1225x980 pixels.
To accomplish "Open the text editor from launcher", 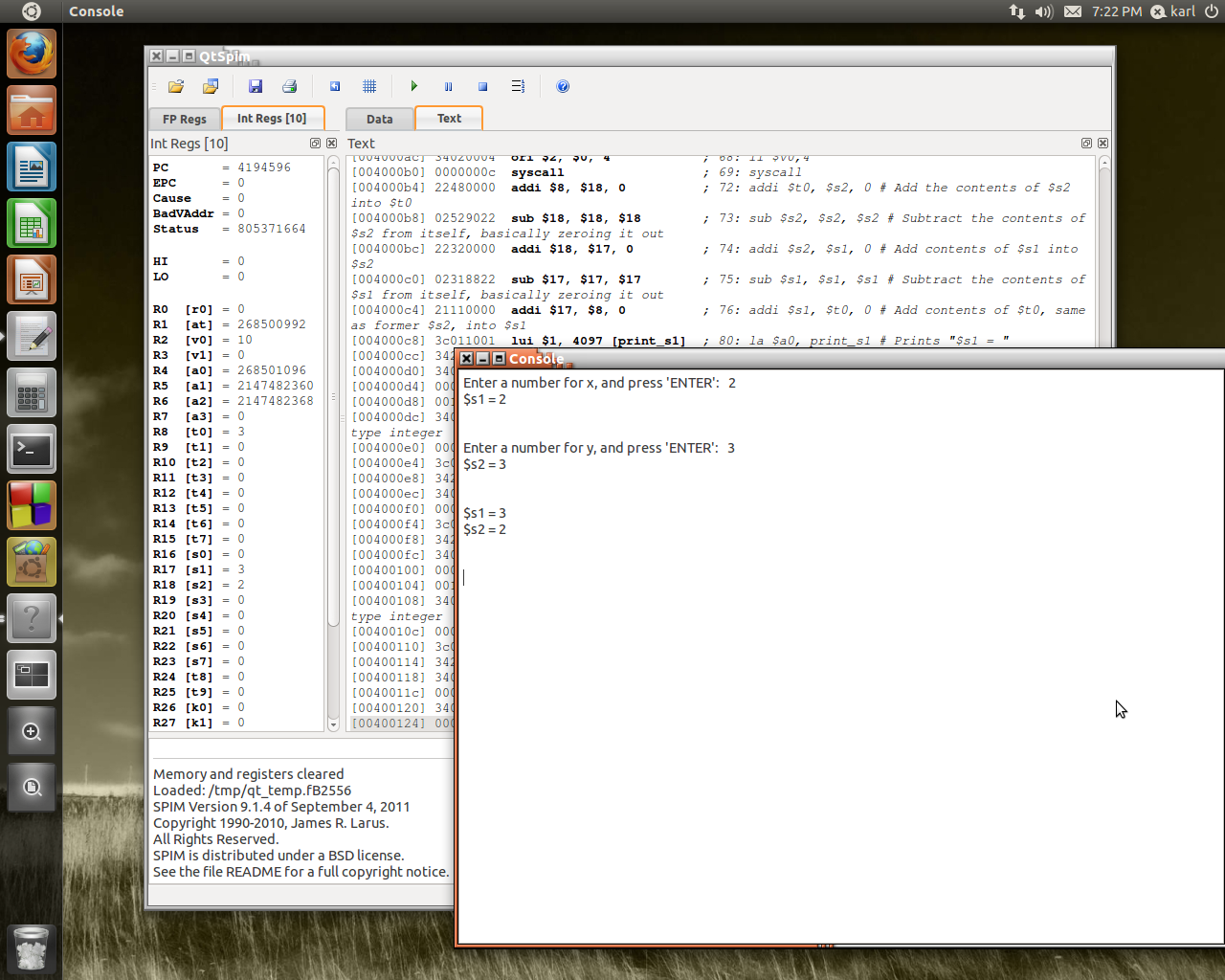I will coord(32,336).
